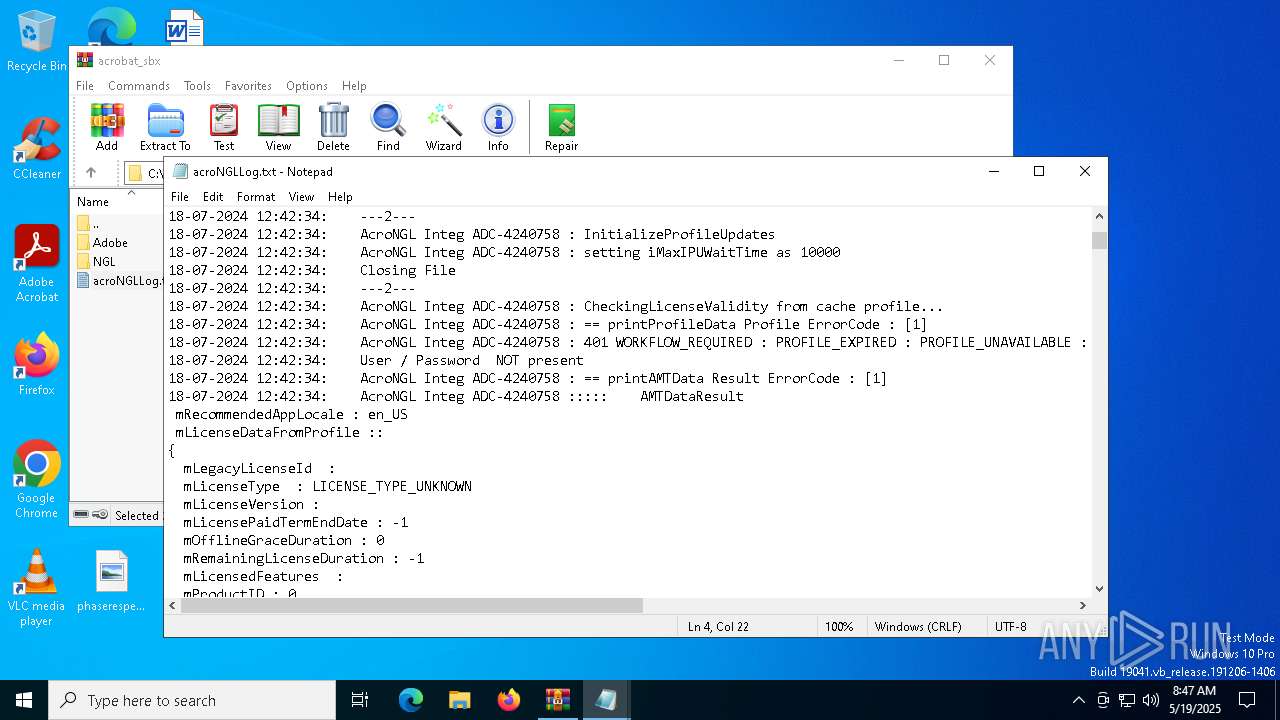Click the Windows Start button
The width and height of the screenshot is (1280, 720).
[24, 700]
